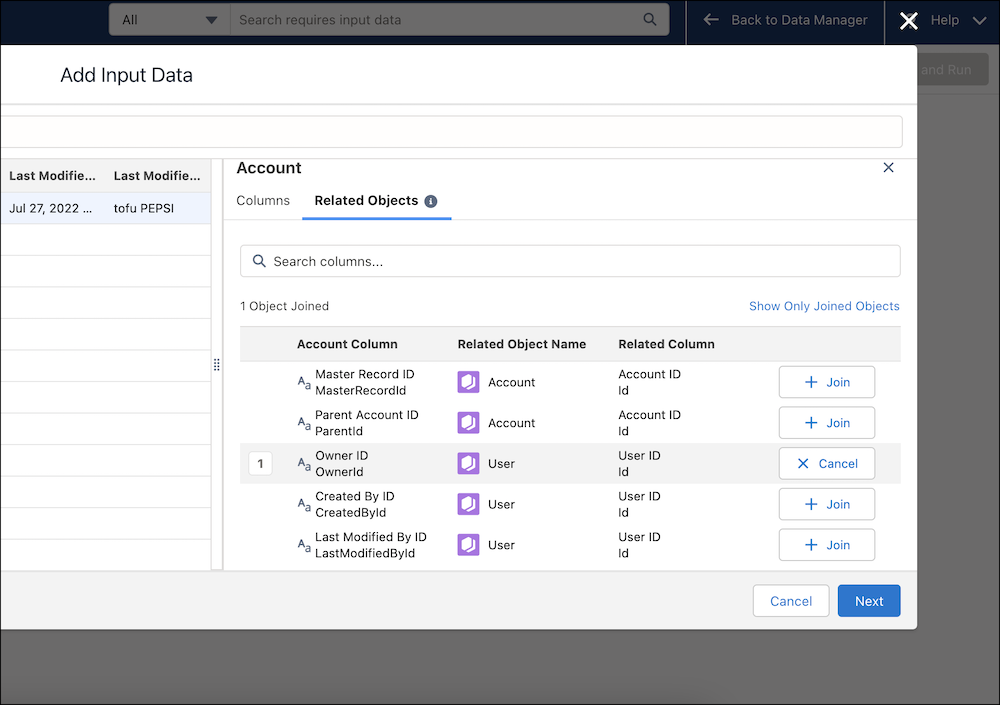Switch to the Columns tab
The image size is (1000, 705).
(x=263, y=201)
